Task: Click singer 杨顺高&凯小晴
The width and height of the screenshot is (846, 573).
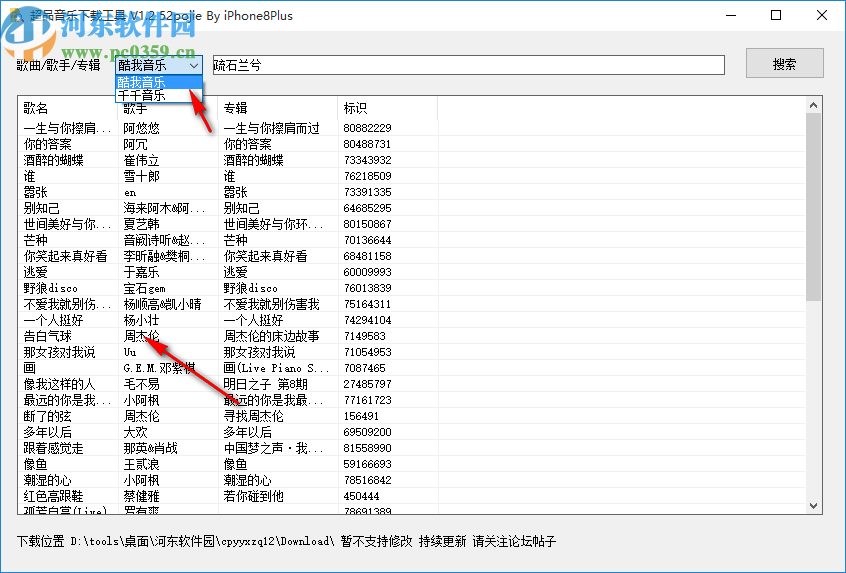Action: (x=162, y=304)
